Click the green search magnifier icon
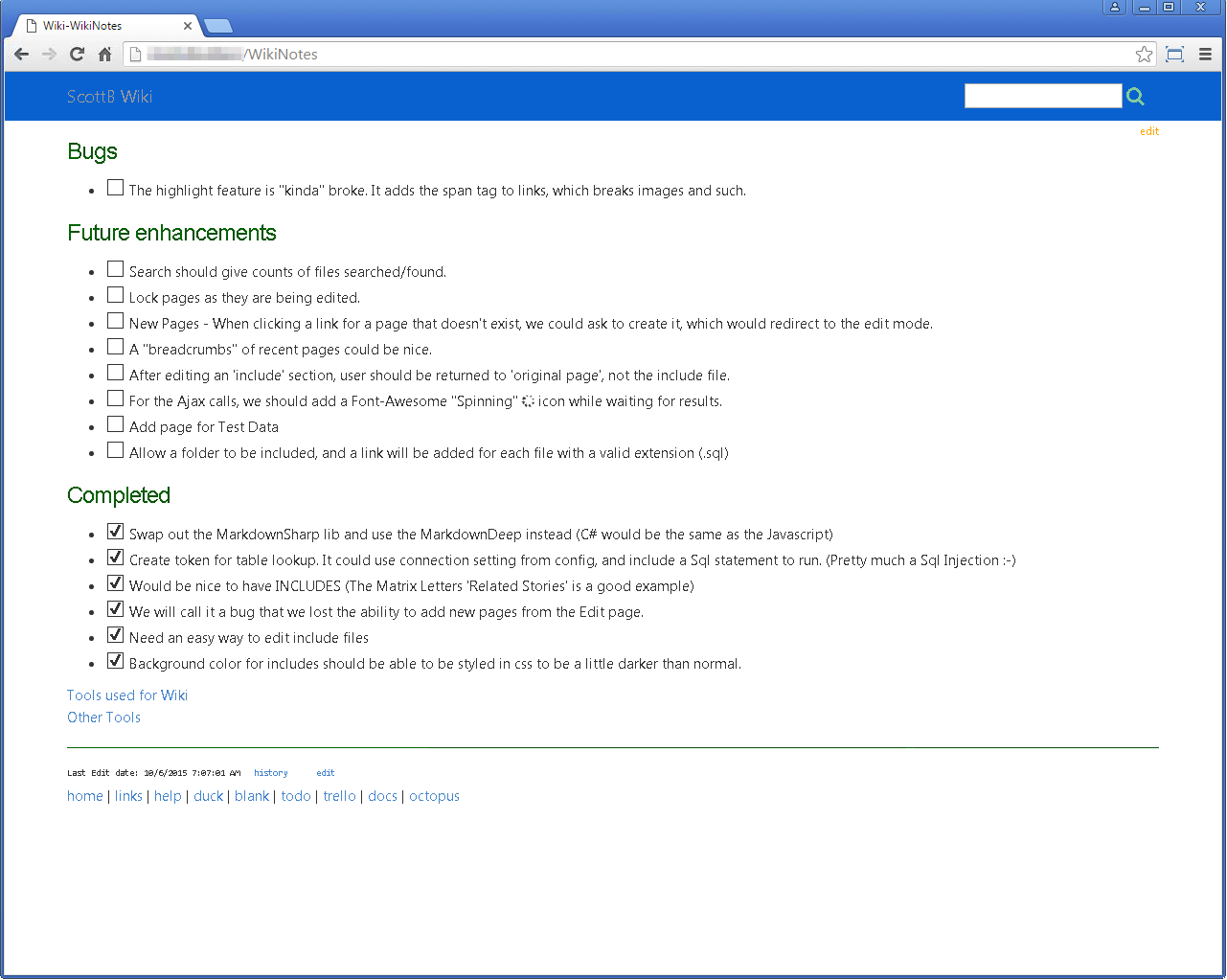This screenshot has width=1227, height=980. tap(1135, 96)
